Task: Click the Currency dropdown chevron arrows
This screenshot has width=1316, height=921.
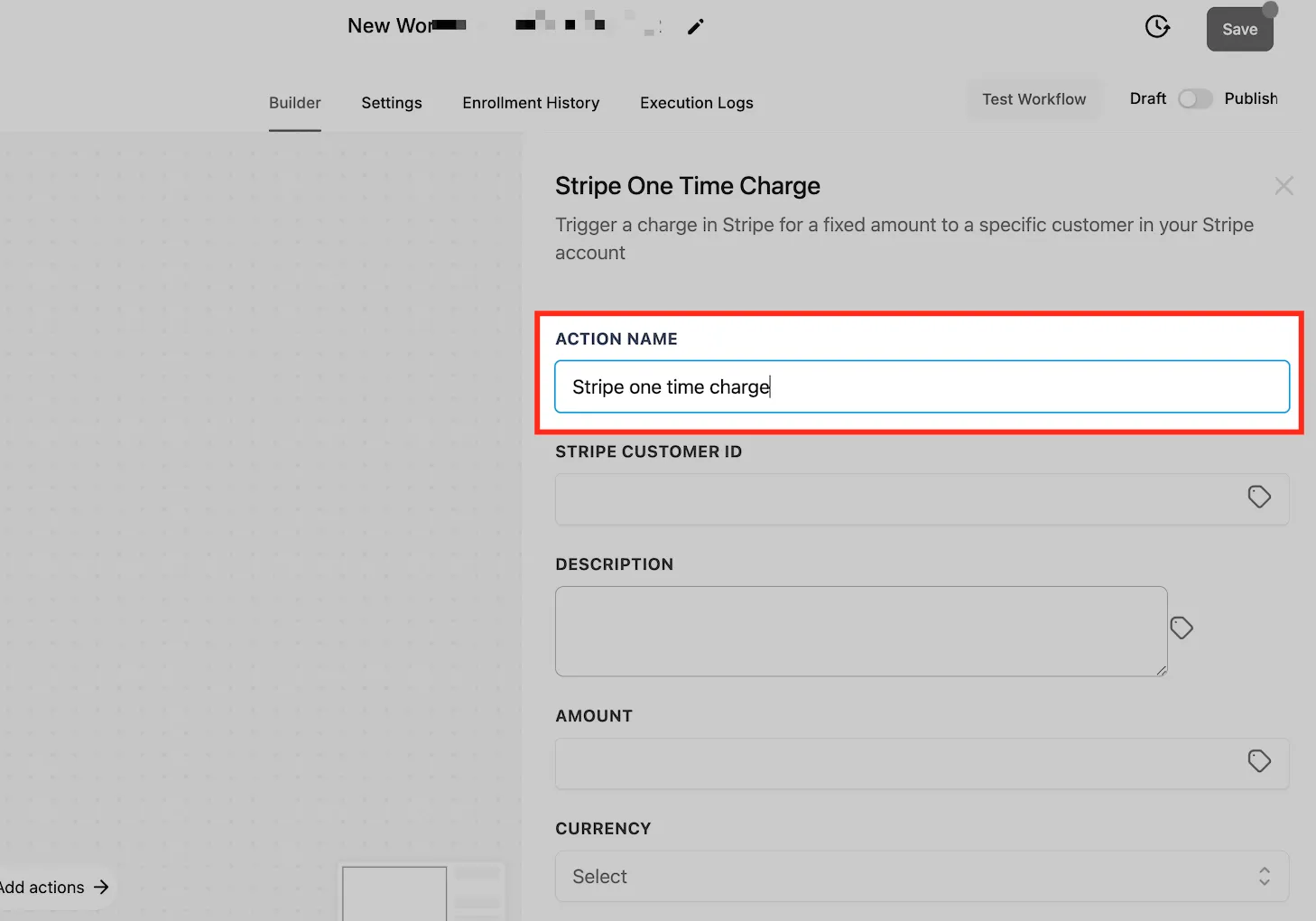Action: [x=1265, y=876]
